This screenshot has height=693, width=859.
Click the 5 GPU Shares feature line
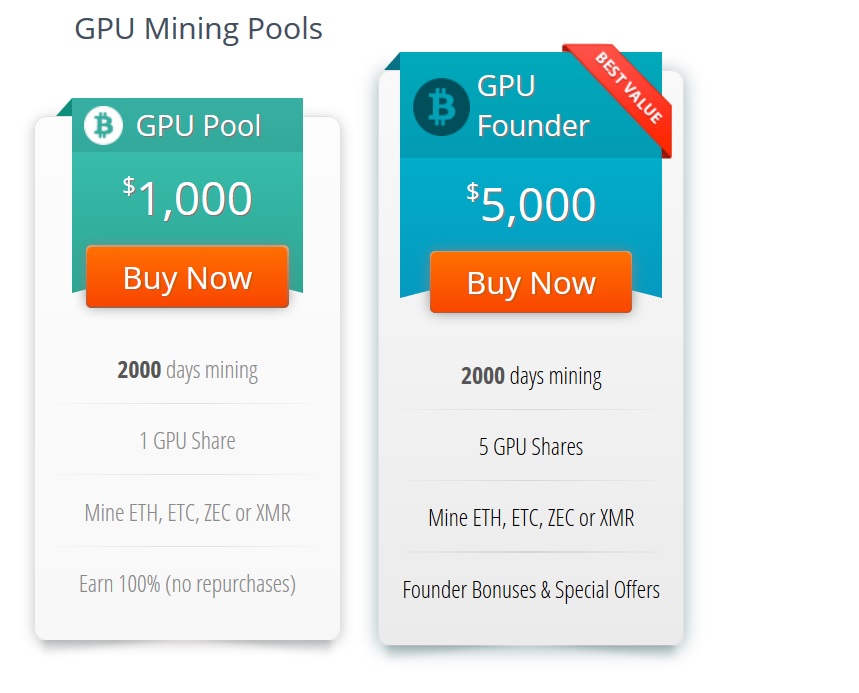click(x=531, y=446)
